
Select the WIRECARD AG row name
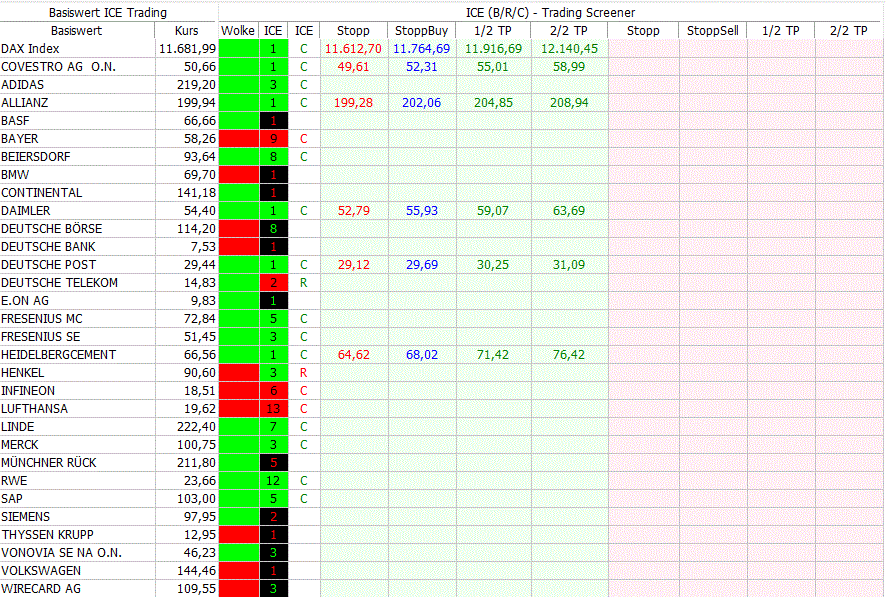pos(41,589)
